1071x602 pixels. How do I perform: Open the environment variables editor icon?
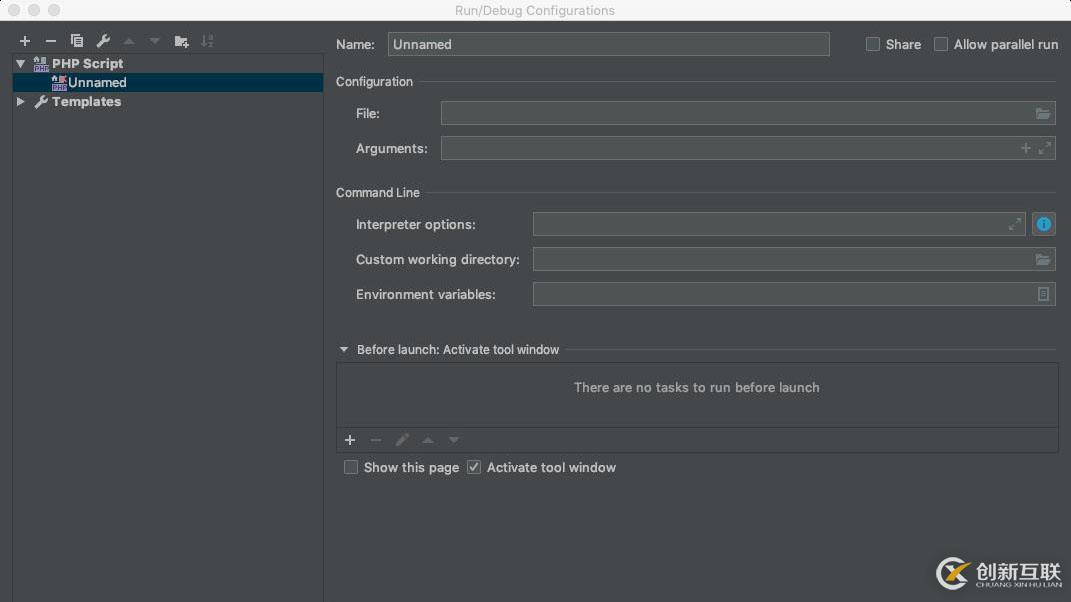pos(1043,294)
